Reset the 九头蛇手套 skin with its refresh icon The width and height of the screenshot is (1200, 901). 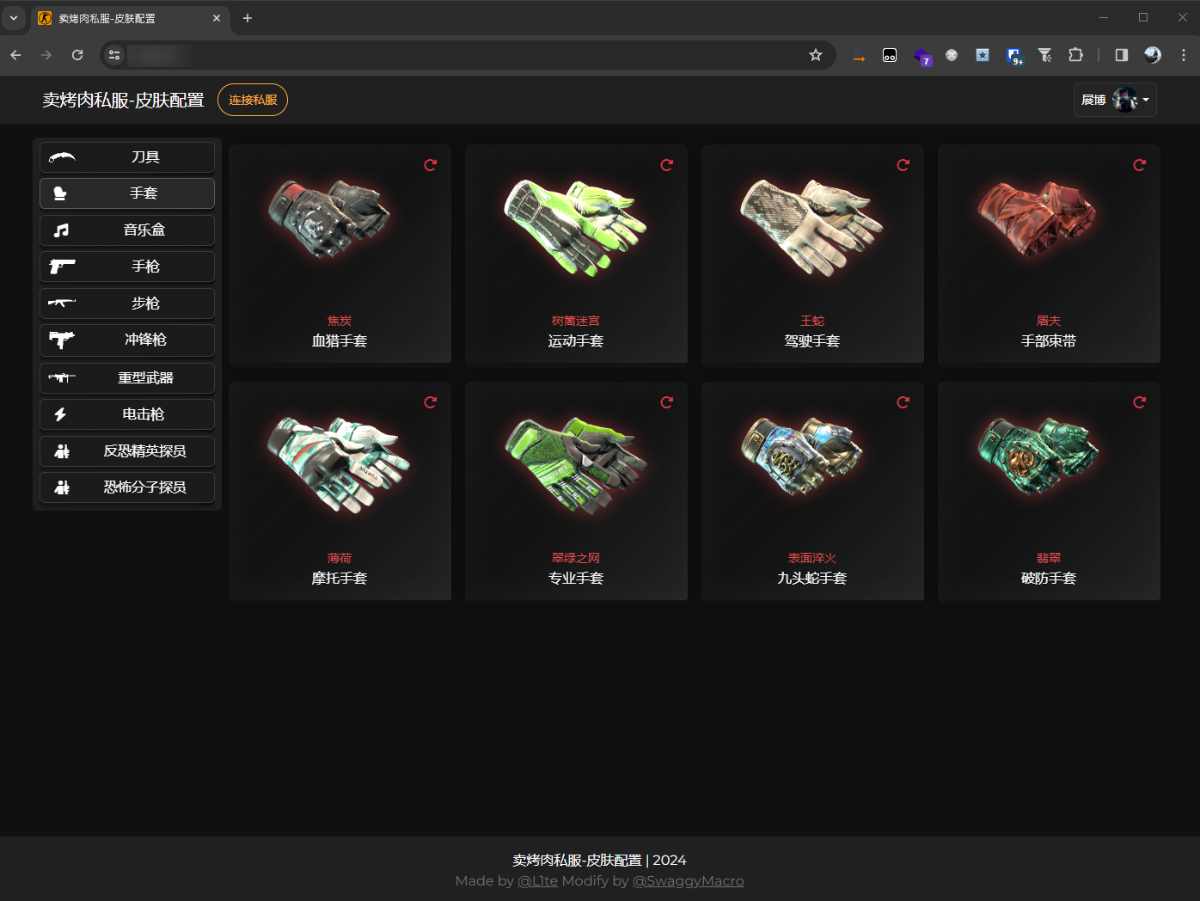point(903,402)
